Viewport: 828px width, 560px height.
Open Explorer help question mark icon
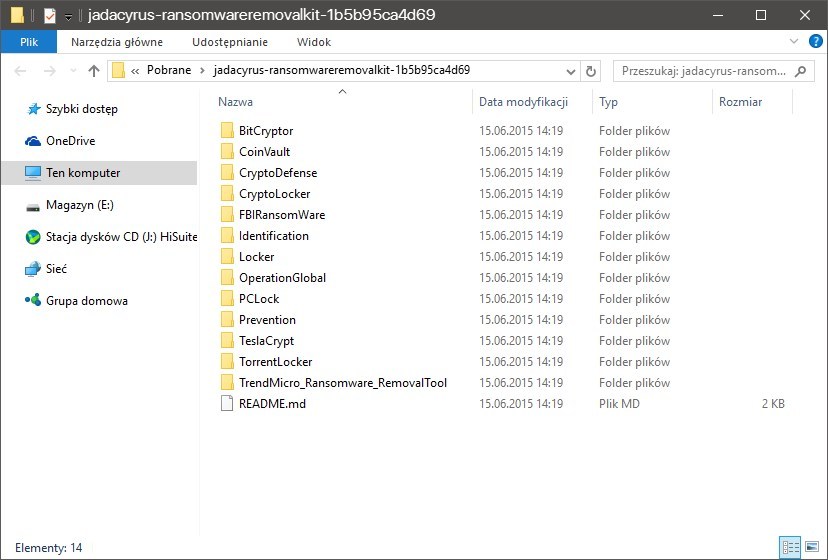815,41
